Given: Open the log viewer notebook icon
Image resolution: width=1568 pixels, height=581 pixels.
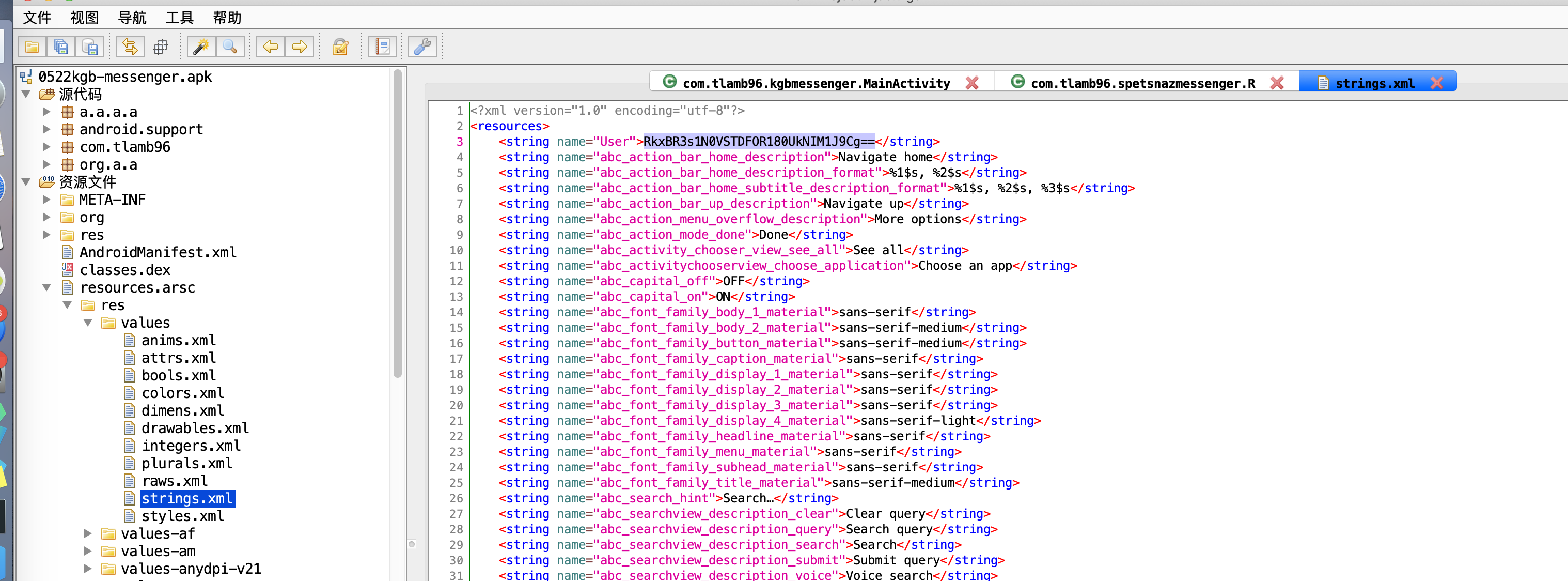Looking at the screenshot, I should [382, 47].
